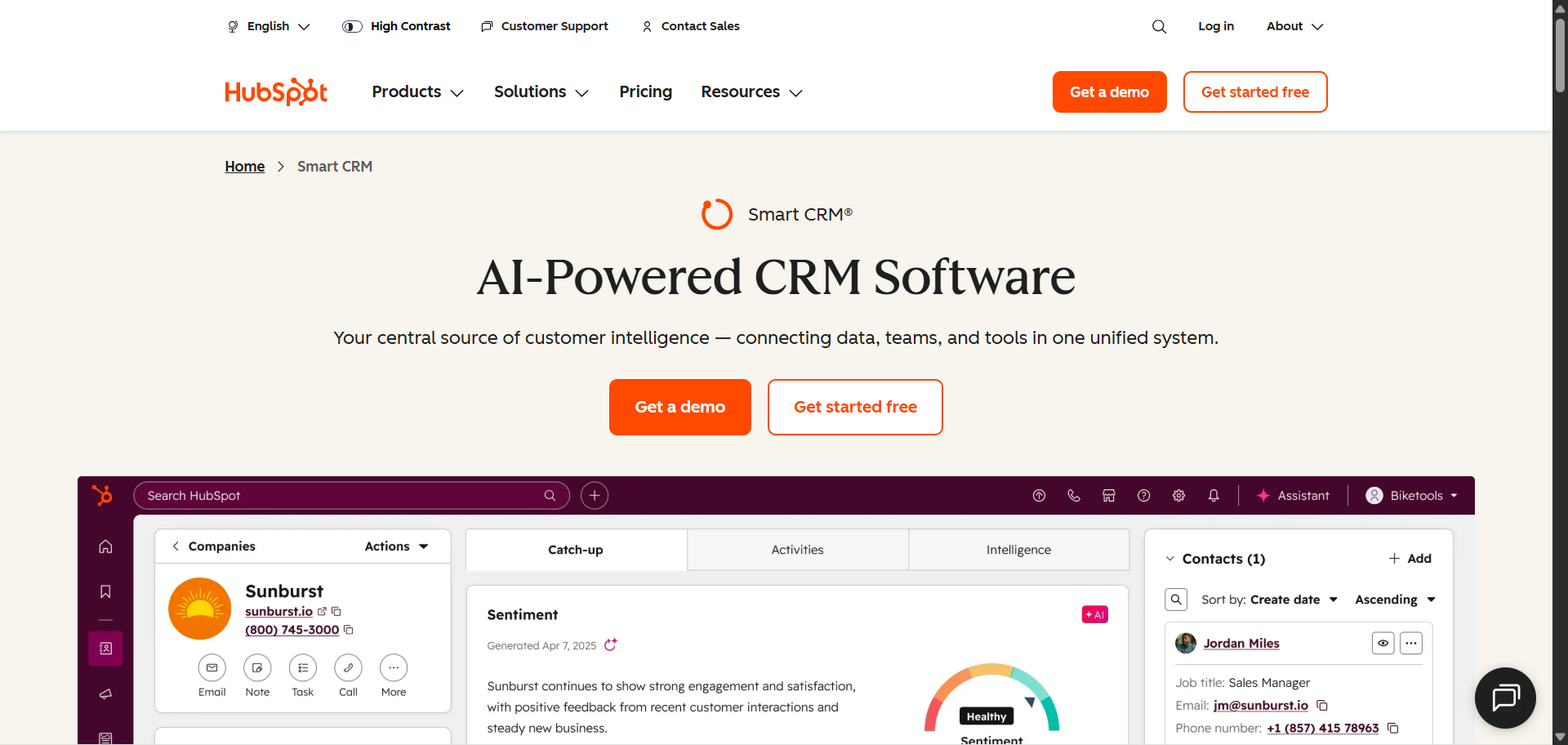Open the Sort by Create date dropdown
The image size is (1568, 745).
point(1294,600)
